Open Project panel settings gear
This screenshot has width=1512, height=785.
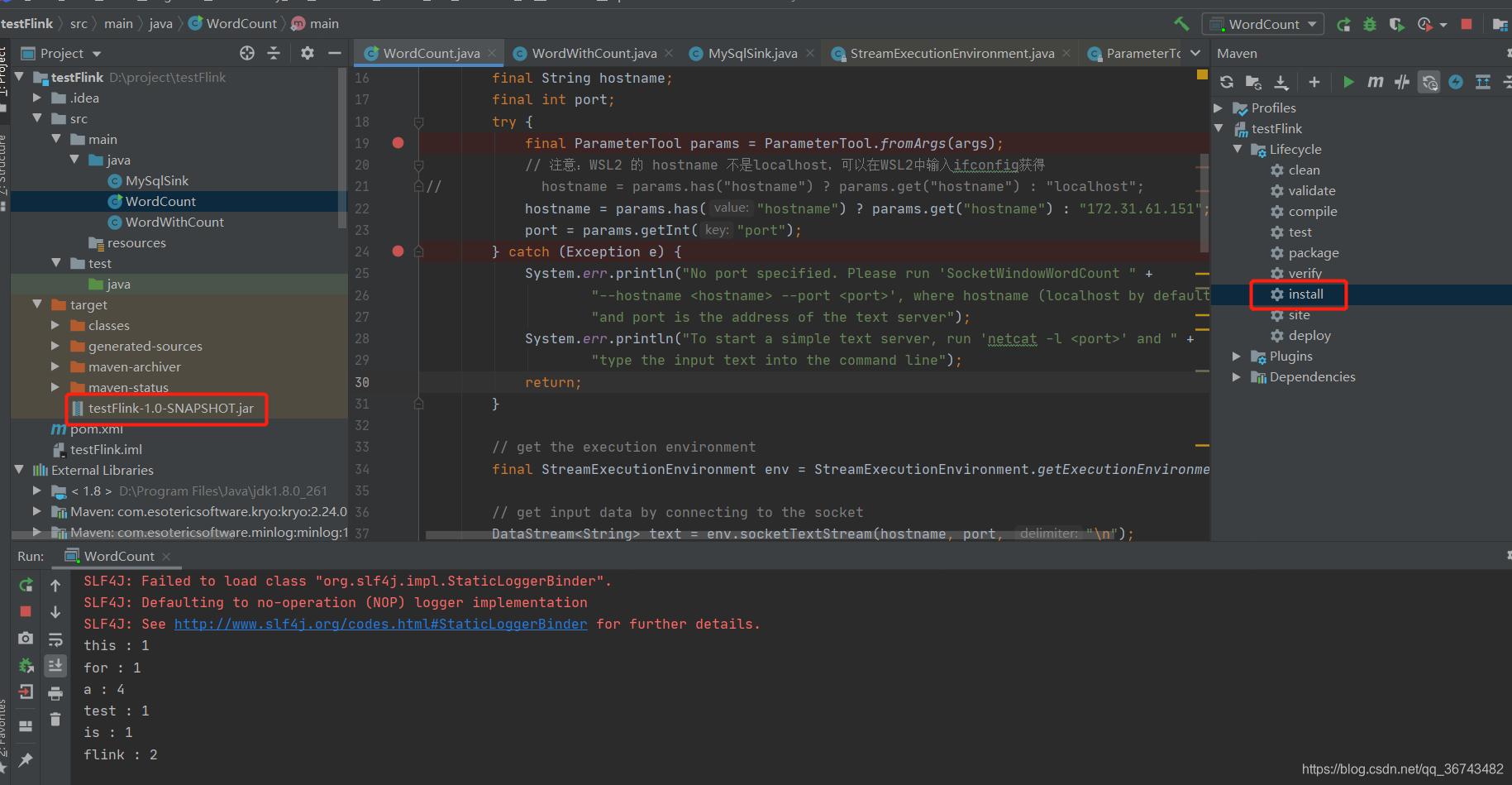(x=308, y=53)
